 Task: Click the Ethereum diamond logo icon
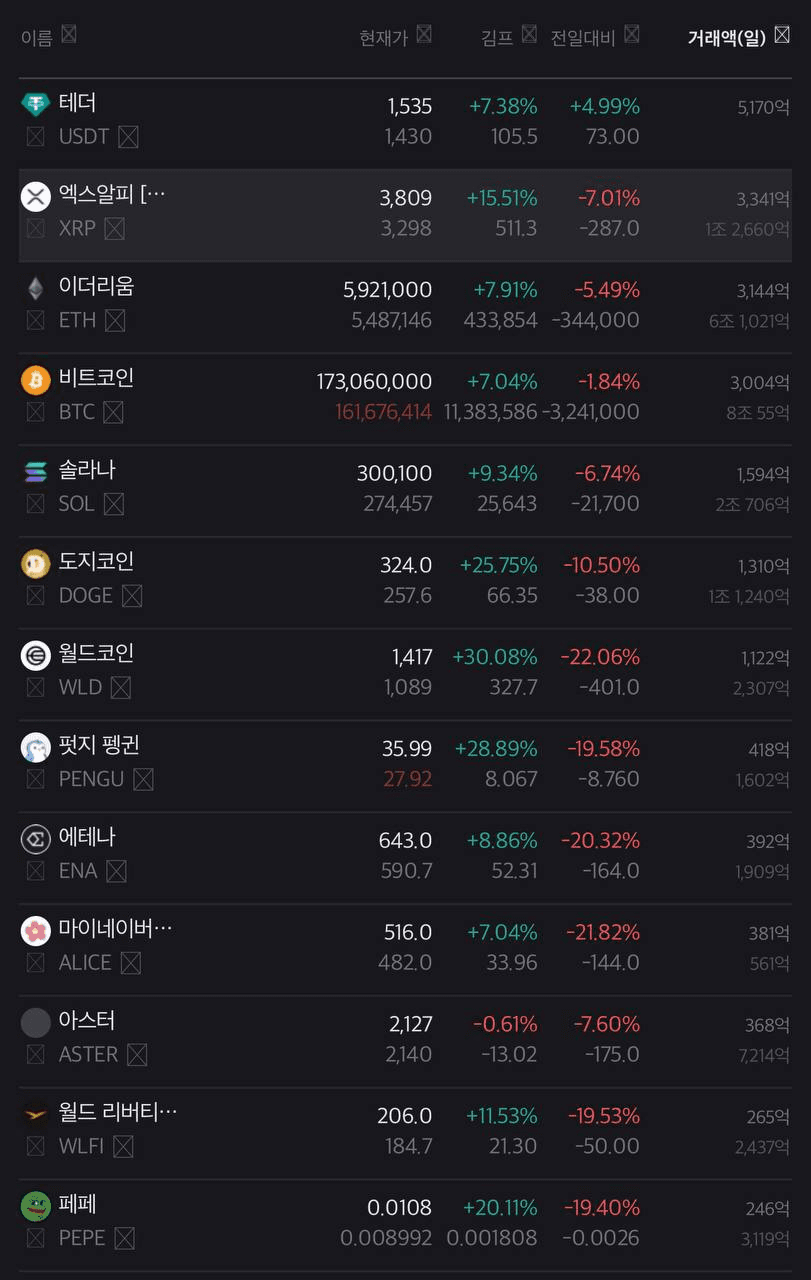tap(36, 288)
